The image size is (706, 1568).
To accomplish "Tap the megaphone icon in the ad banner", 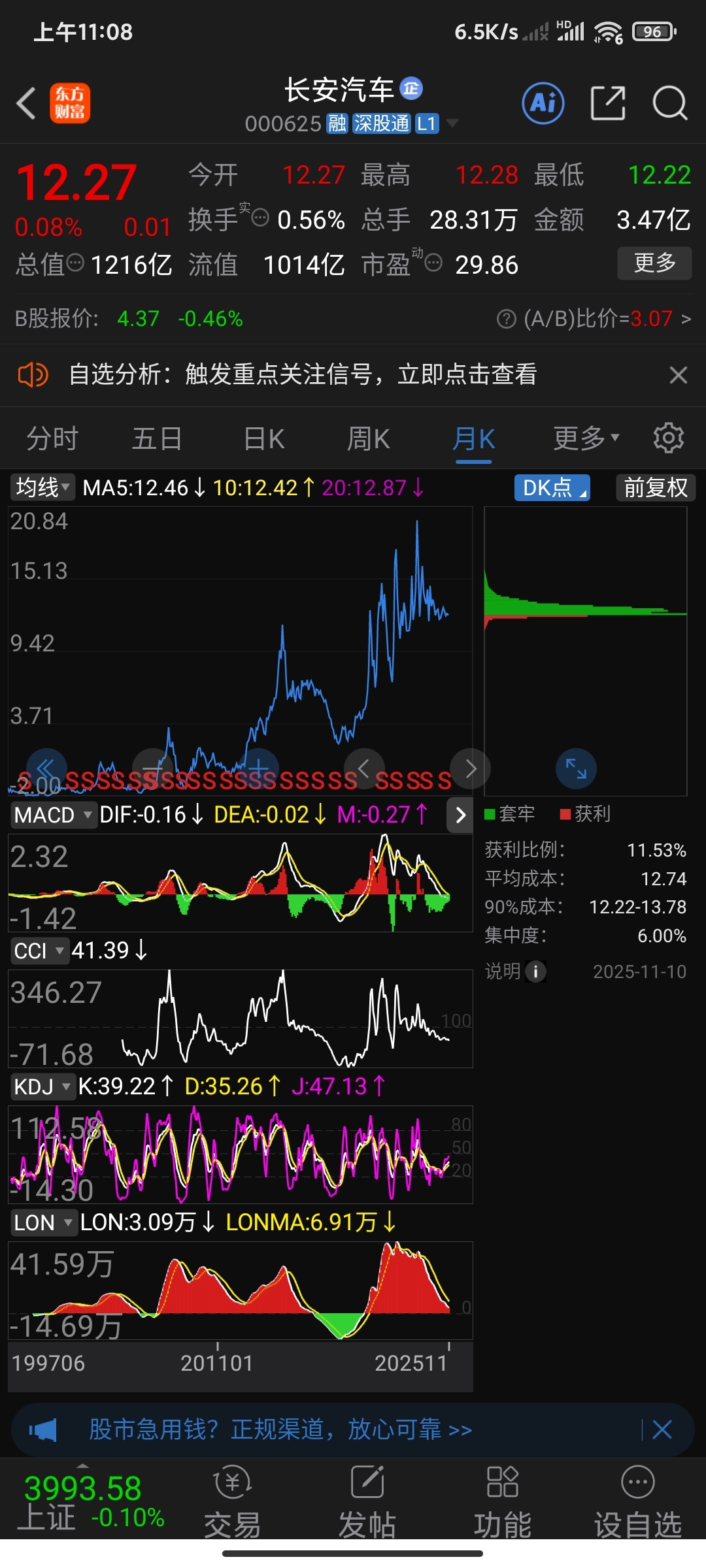I will click(43, 1430).
